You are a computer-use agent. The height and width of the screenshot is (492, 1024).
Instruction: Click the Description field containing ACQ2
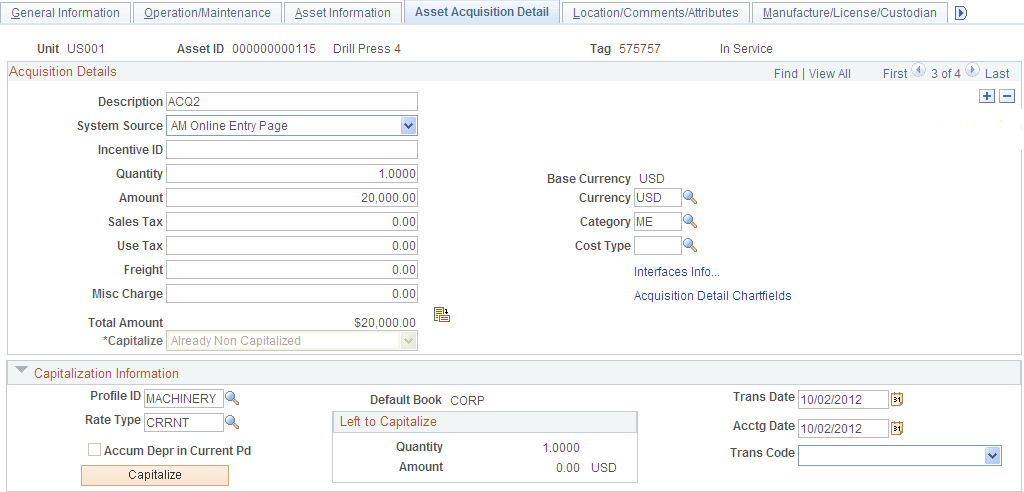292,102
